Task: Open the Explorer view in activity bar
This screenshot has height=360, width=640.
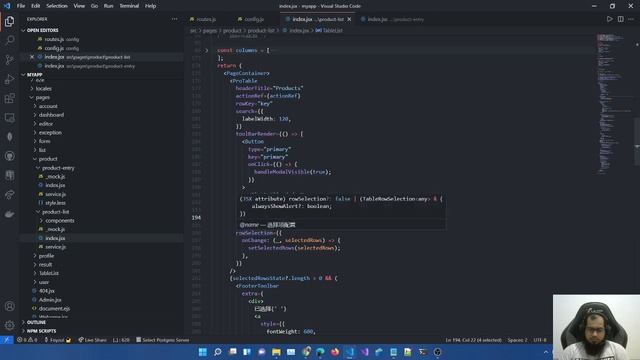Action: click(x=9, y=21)
